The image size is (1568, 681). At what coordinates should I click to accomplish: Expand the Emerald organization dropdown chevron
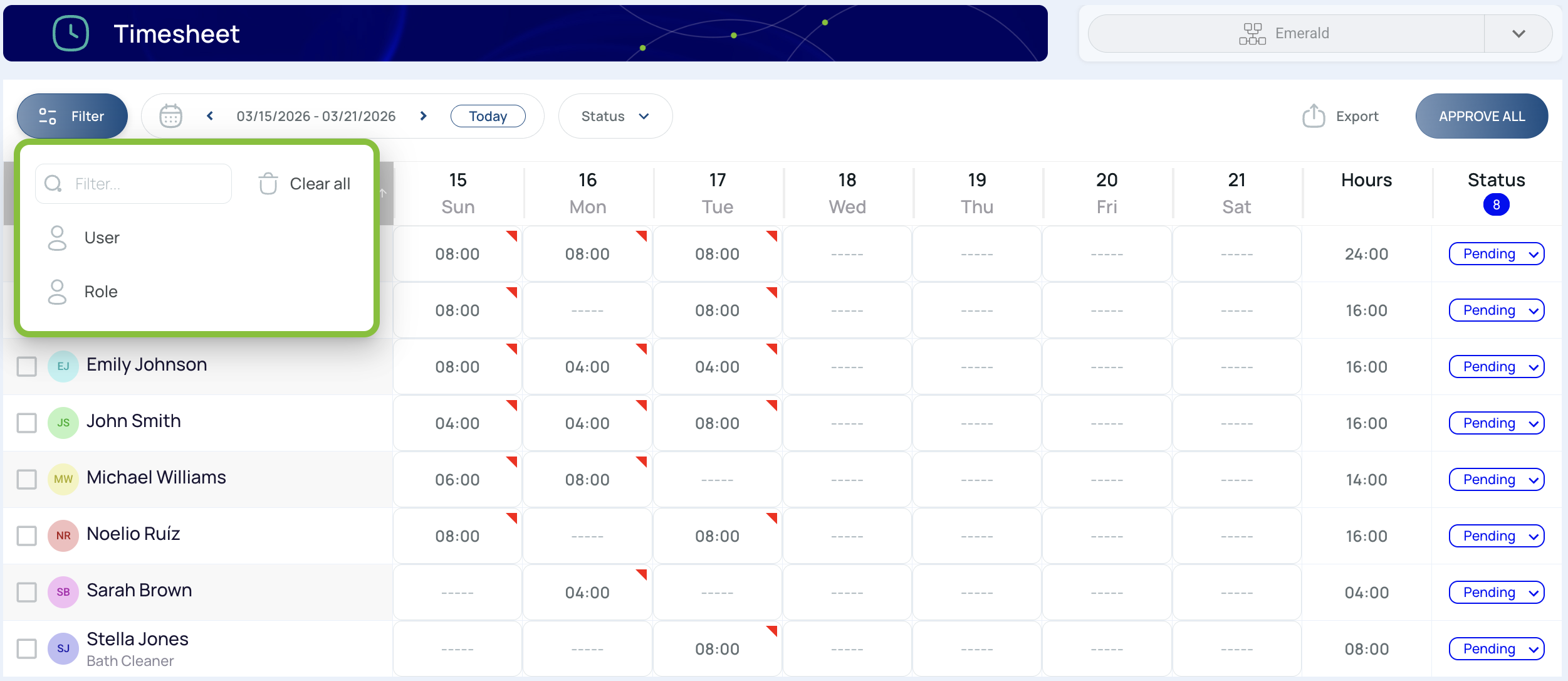coord(1518,33)
